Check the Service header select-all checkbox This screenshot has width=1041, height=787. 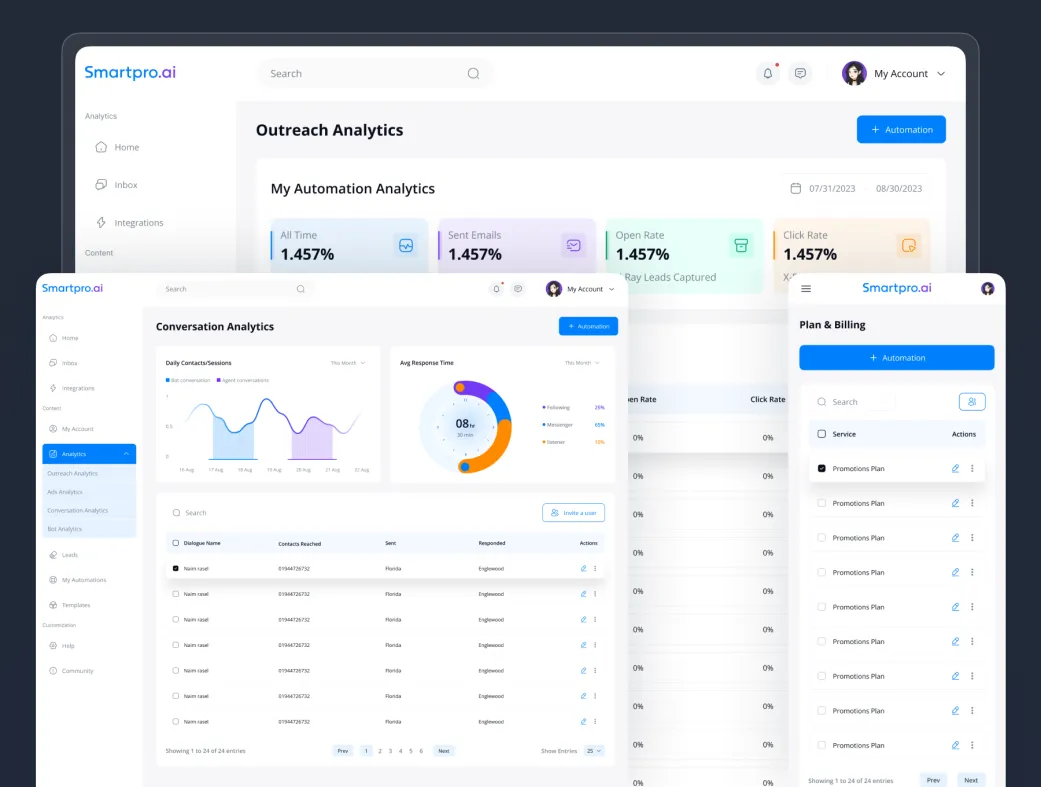[821, 434]
